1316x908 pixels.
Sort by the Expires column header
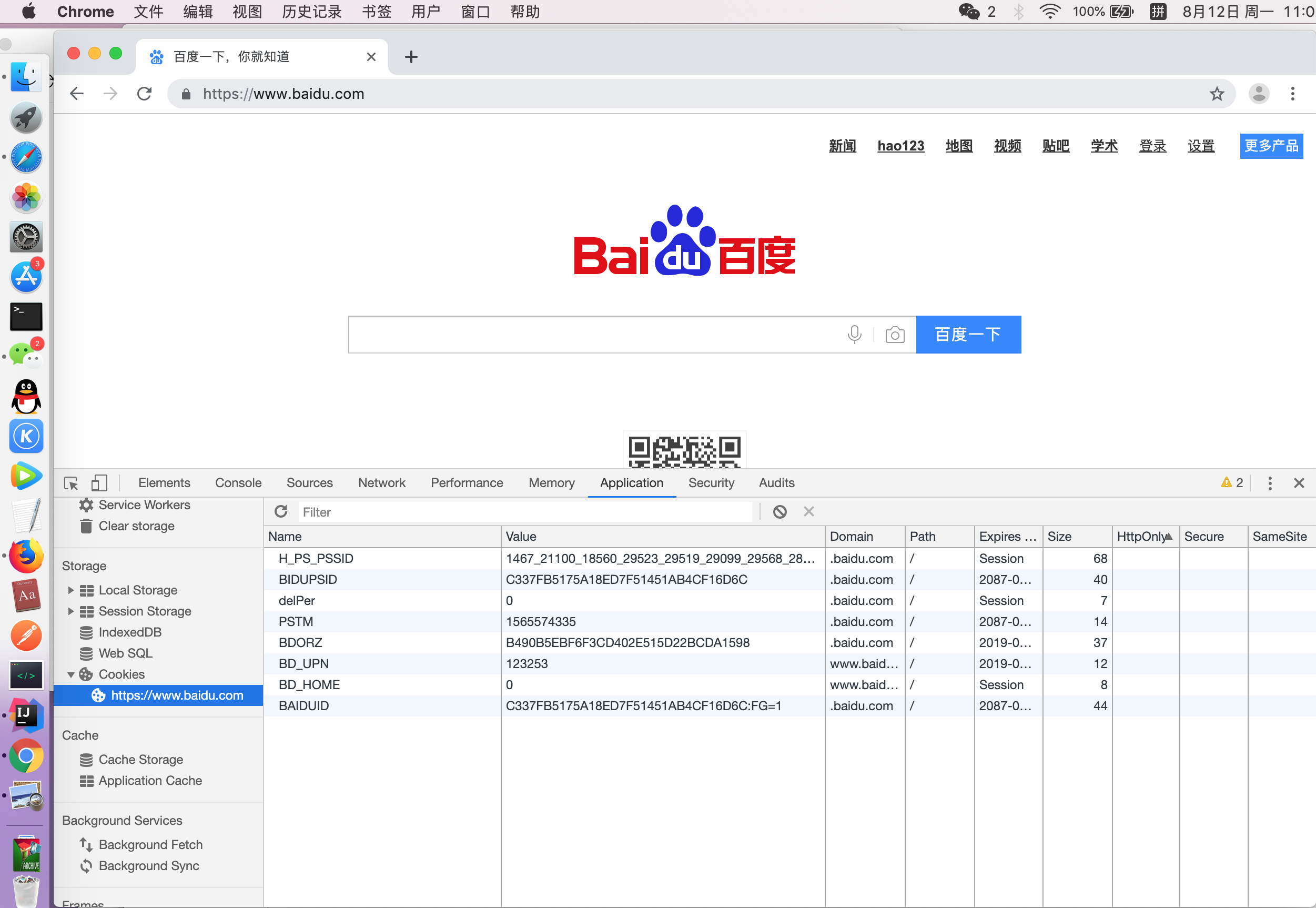click(1008, 537)
